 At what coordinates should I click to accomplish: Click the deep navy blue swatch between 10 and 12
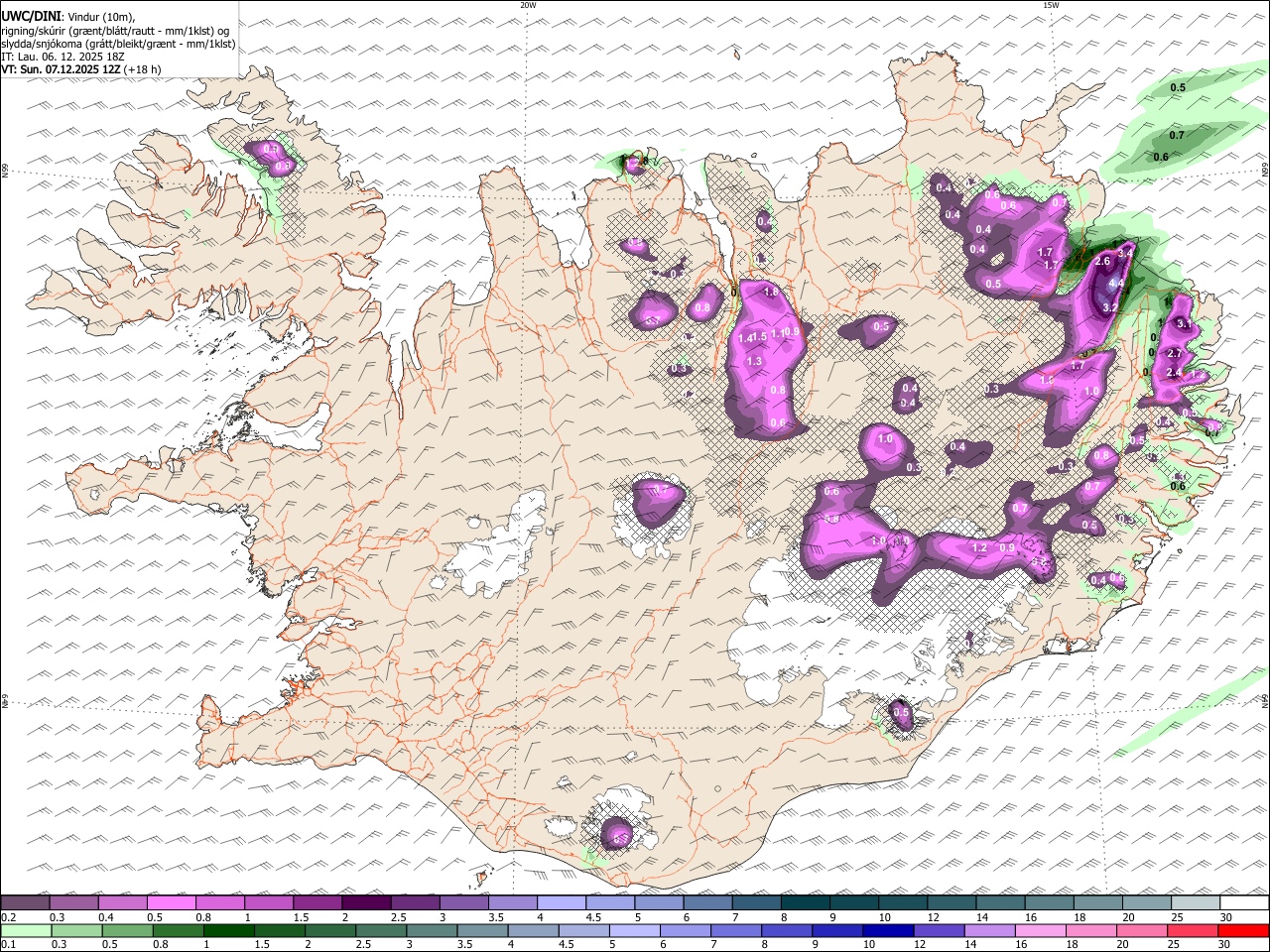point(888,930)
